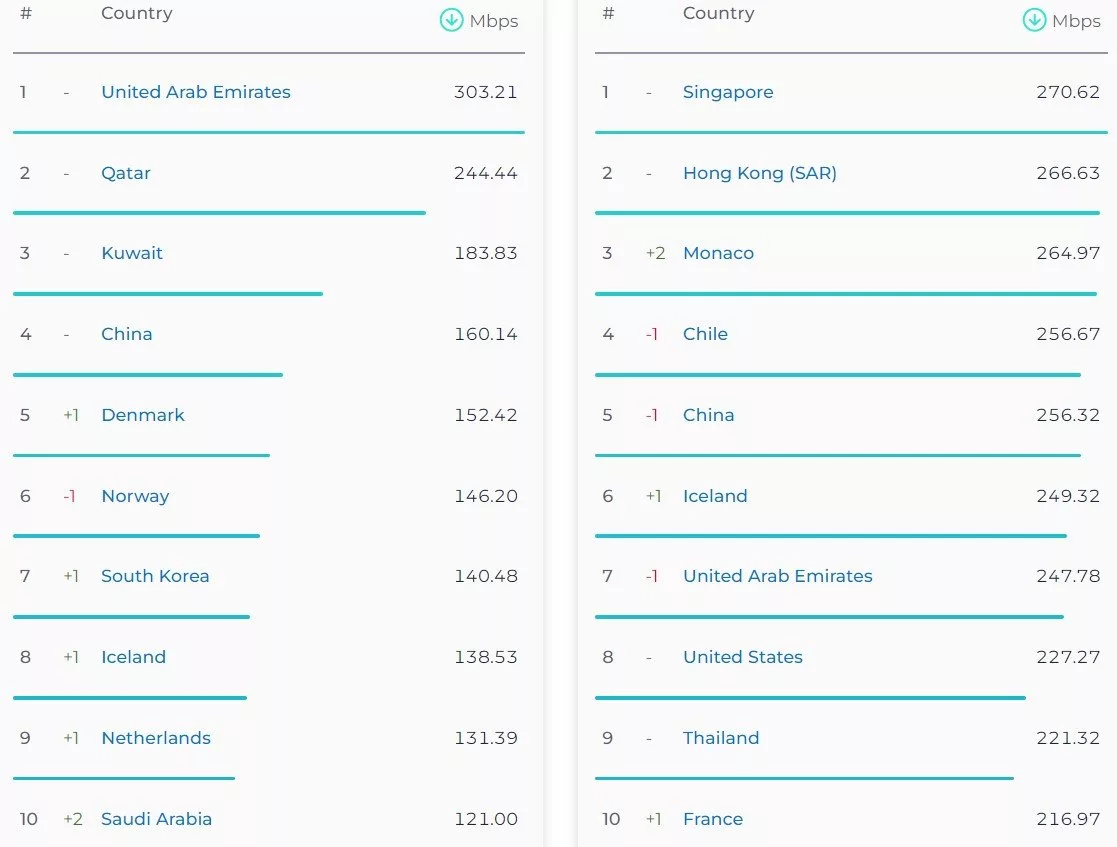
Task: Click China in the left ranking table
Action: click(127, 334)
